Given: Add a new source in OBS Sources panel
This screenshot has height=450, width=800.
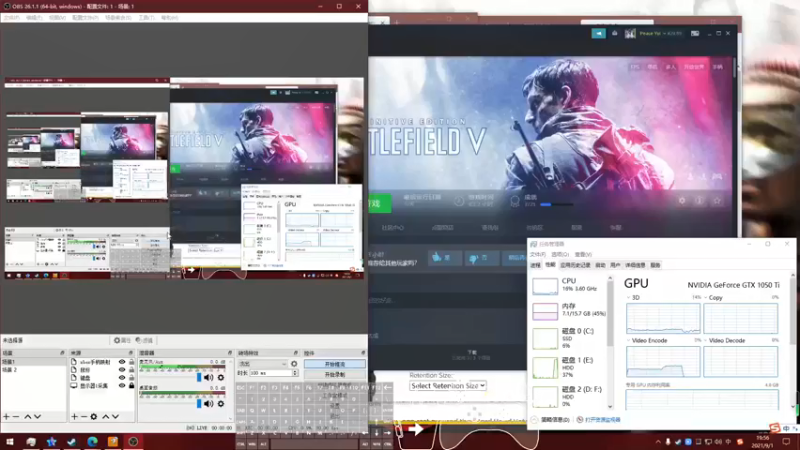Looking at the screenshot, I should pos(74,417).
